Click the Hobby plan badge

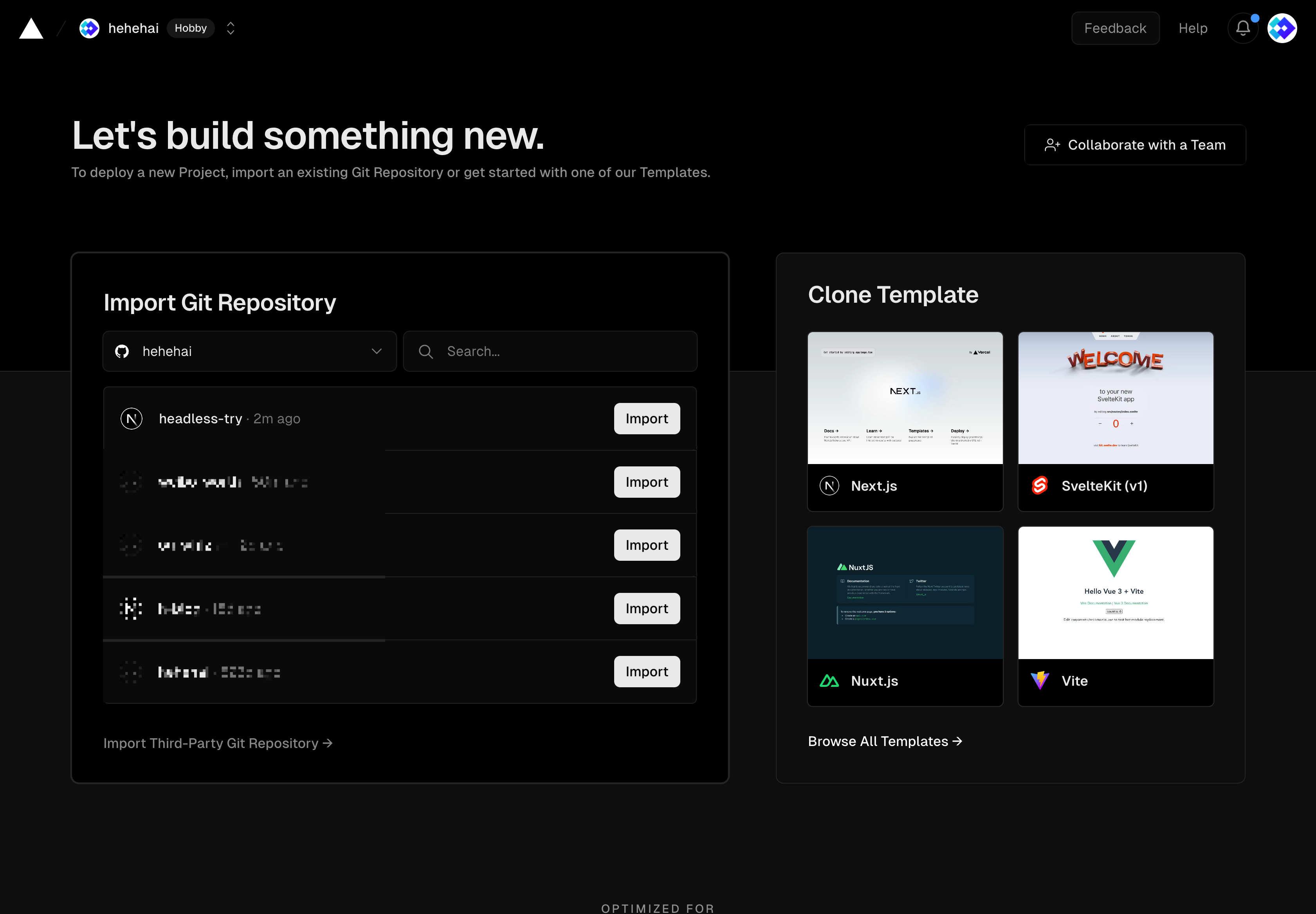tap(191, 28)
